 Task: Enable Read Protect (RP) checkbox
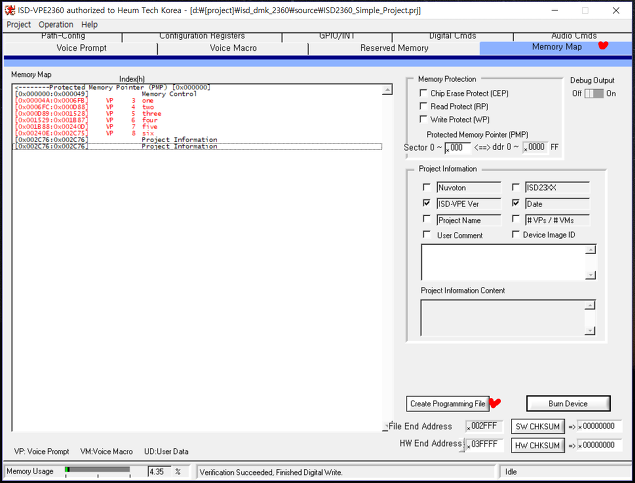[x=424, y=106]
